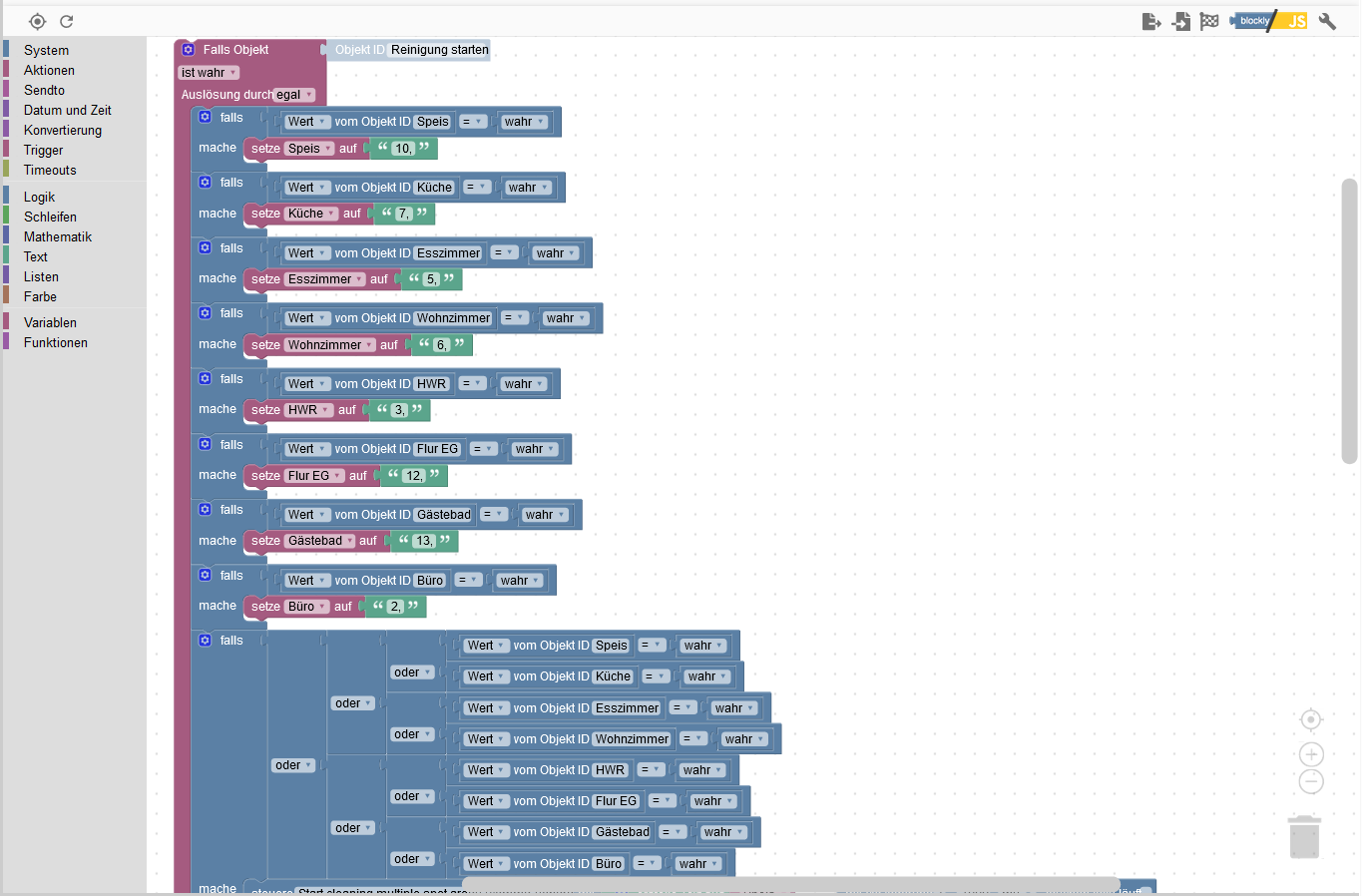Edit the text value "2," in setze Büro
1366x896 pixels.
(396, 607)
